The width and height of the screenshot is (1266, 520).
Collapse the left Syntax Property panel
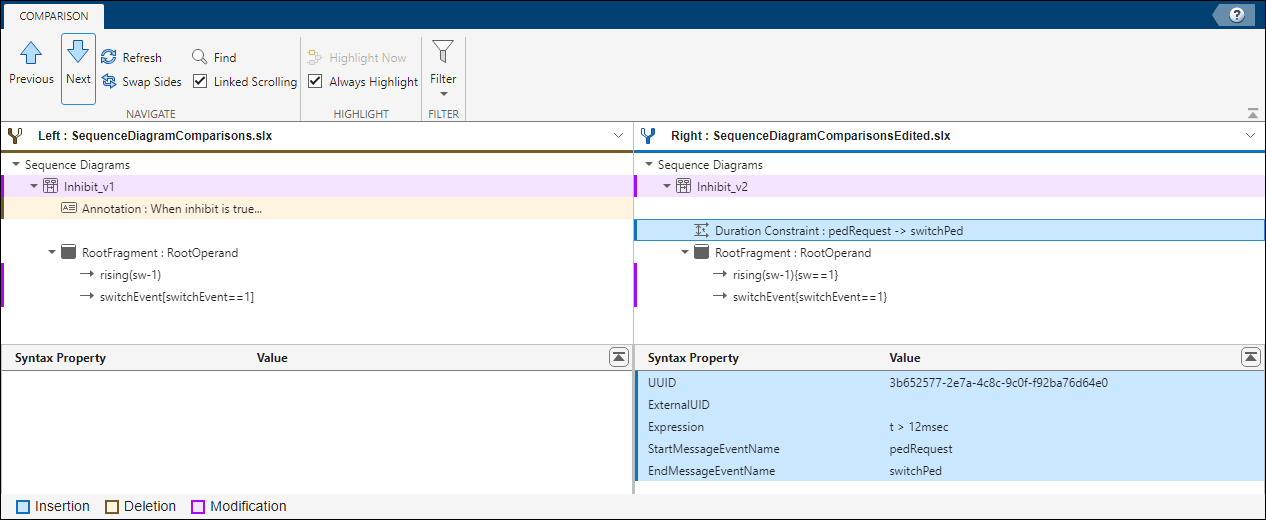(618, 357)
